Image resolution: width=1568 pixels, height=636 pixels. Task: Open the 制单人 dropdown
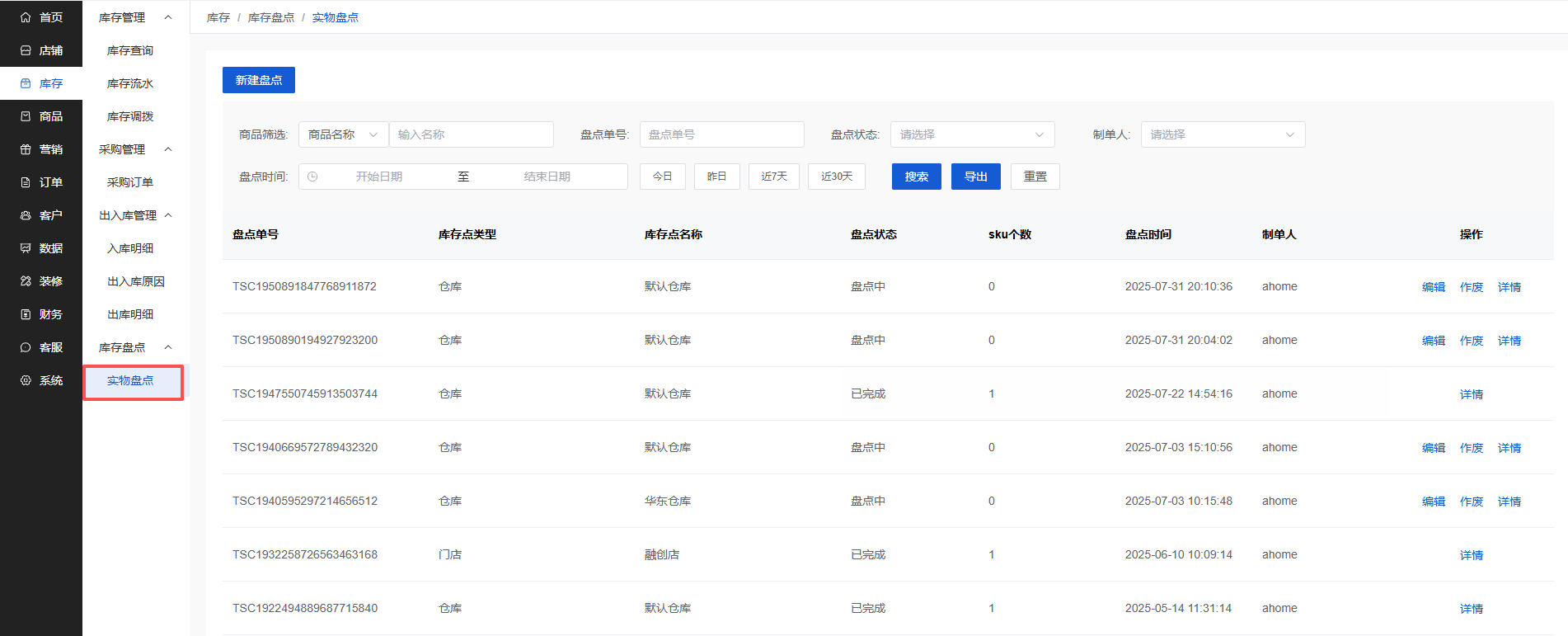click(x=1223, y=134)
